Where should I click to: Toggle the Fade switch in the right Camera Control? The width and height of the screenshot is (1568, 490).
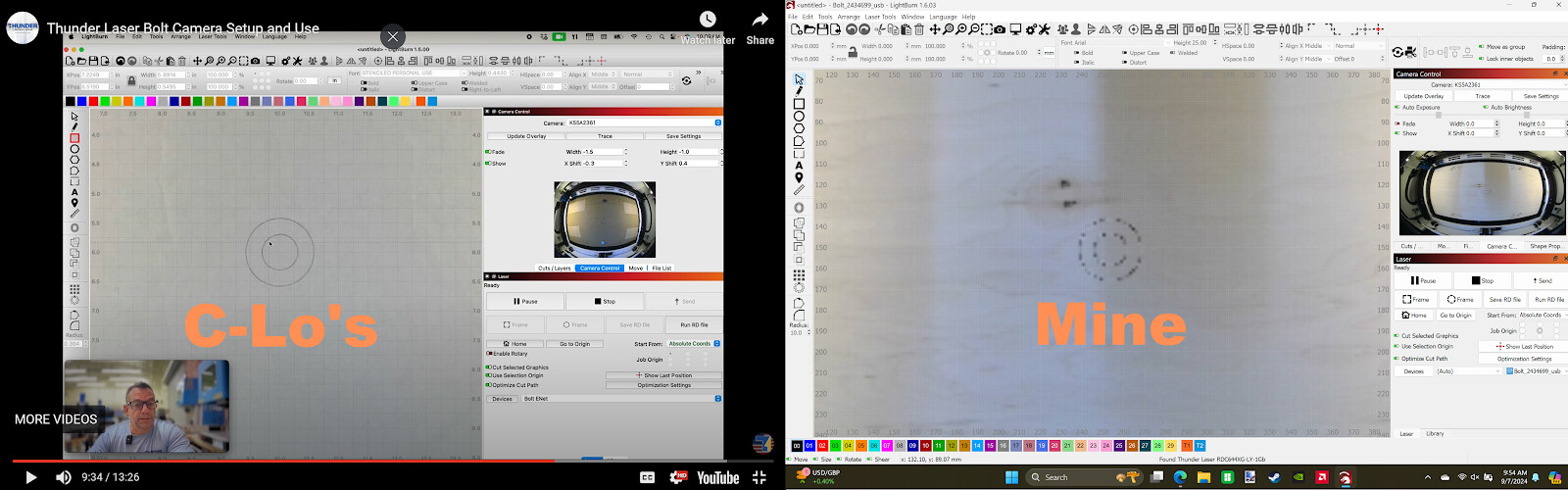pos(1397,123)
